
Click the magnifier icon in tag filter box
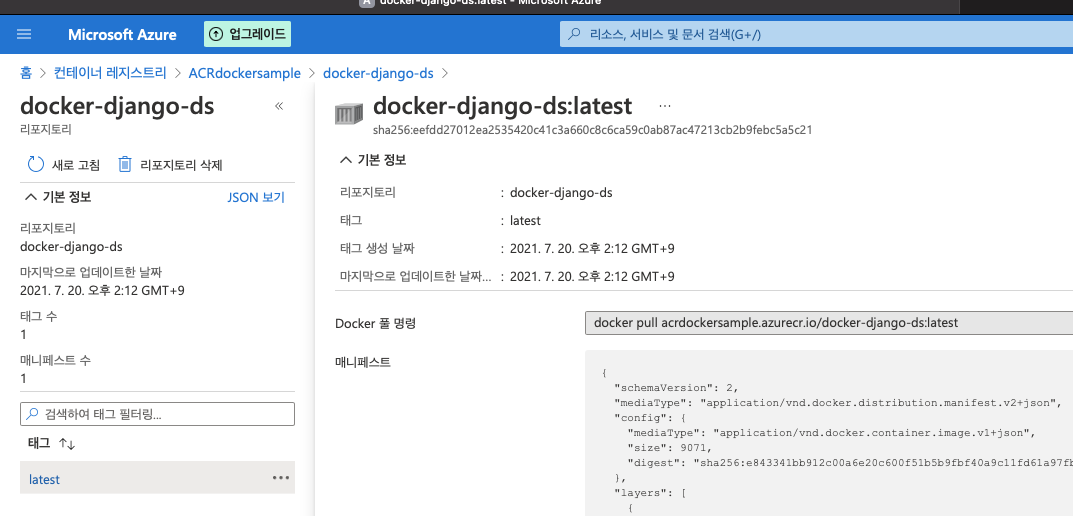32,414
